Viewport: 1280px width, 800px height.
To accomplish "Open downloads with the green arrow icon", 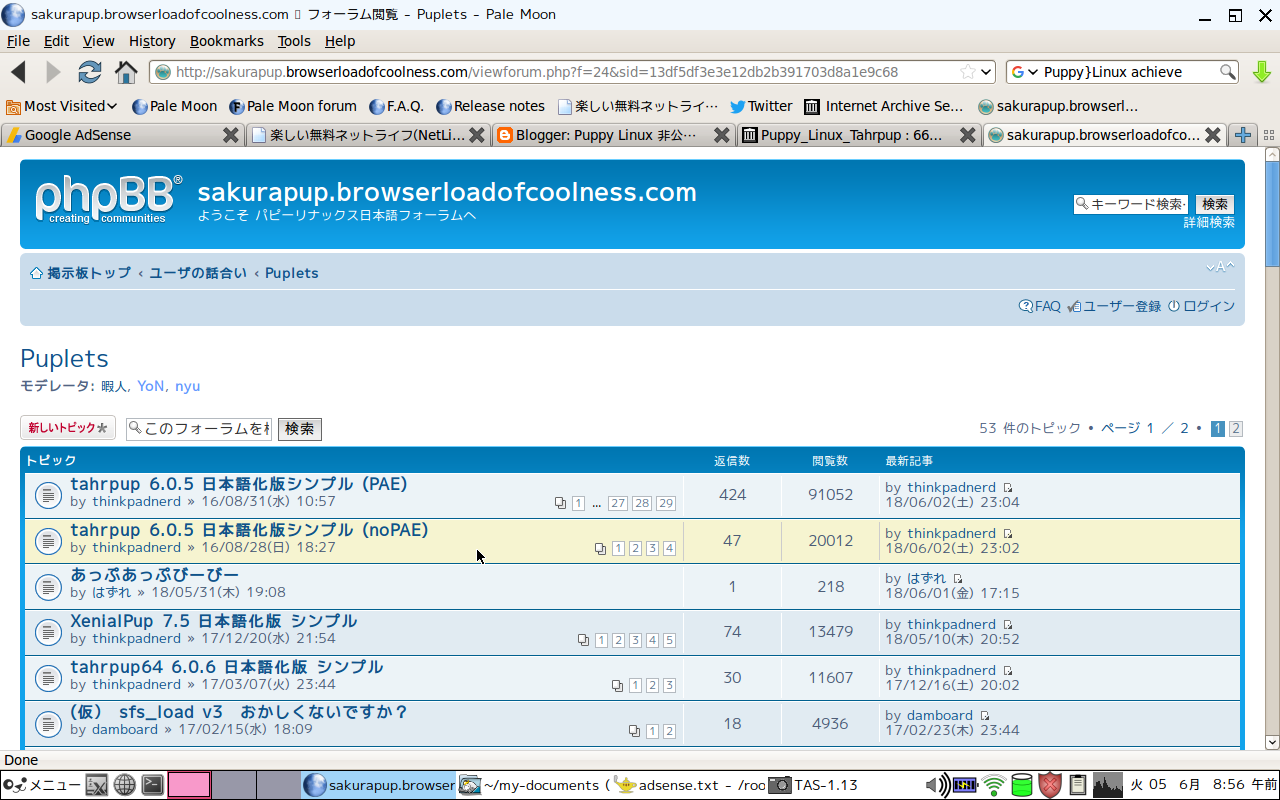I will pyautogui.click(x=1261, y=72).
